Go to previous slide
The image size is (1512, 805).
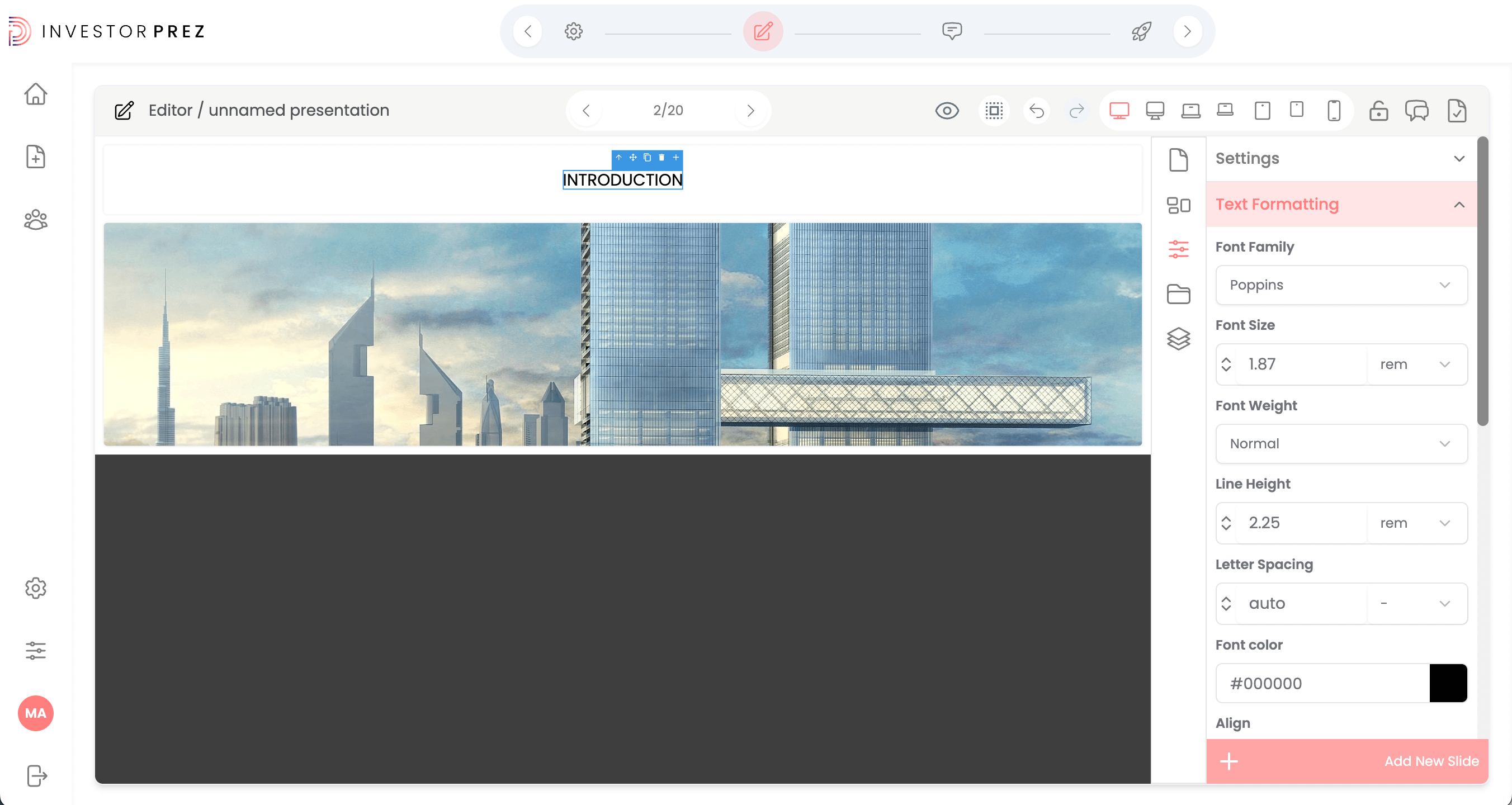(586, 110)
